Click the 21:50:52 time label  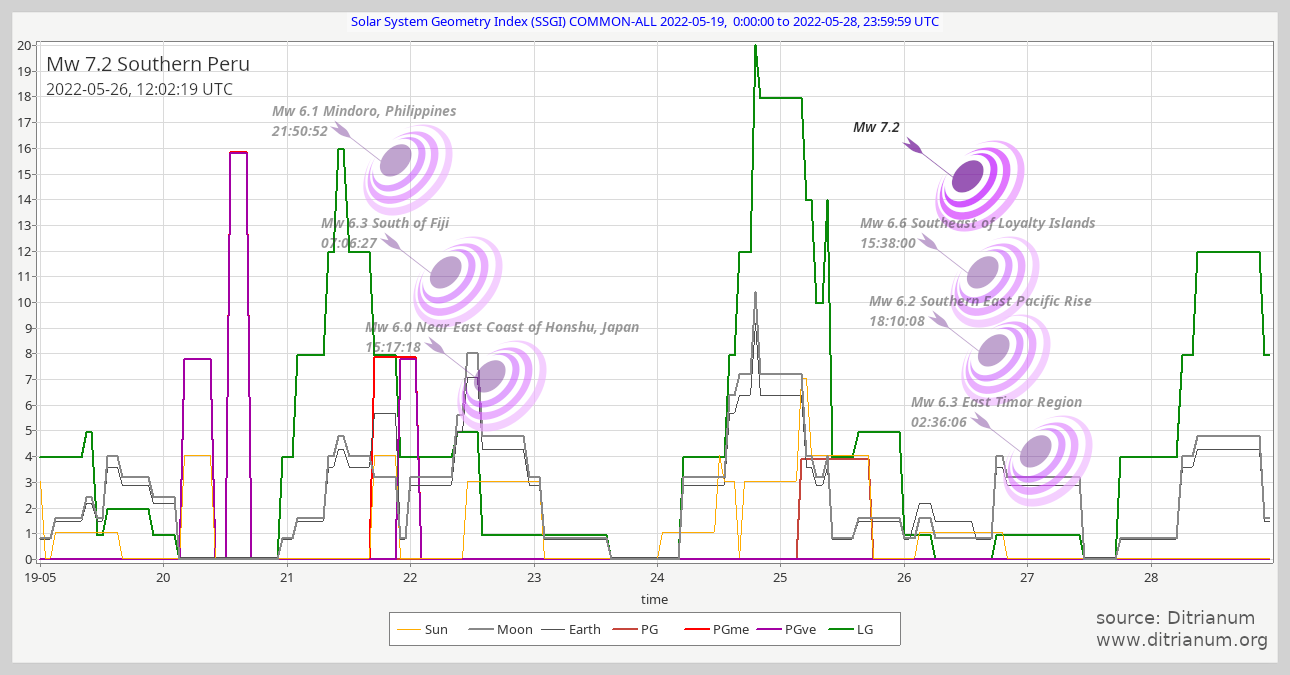[x=300, y=131]
